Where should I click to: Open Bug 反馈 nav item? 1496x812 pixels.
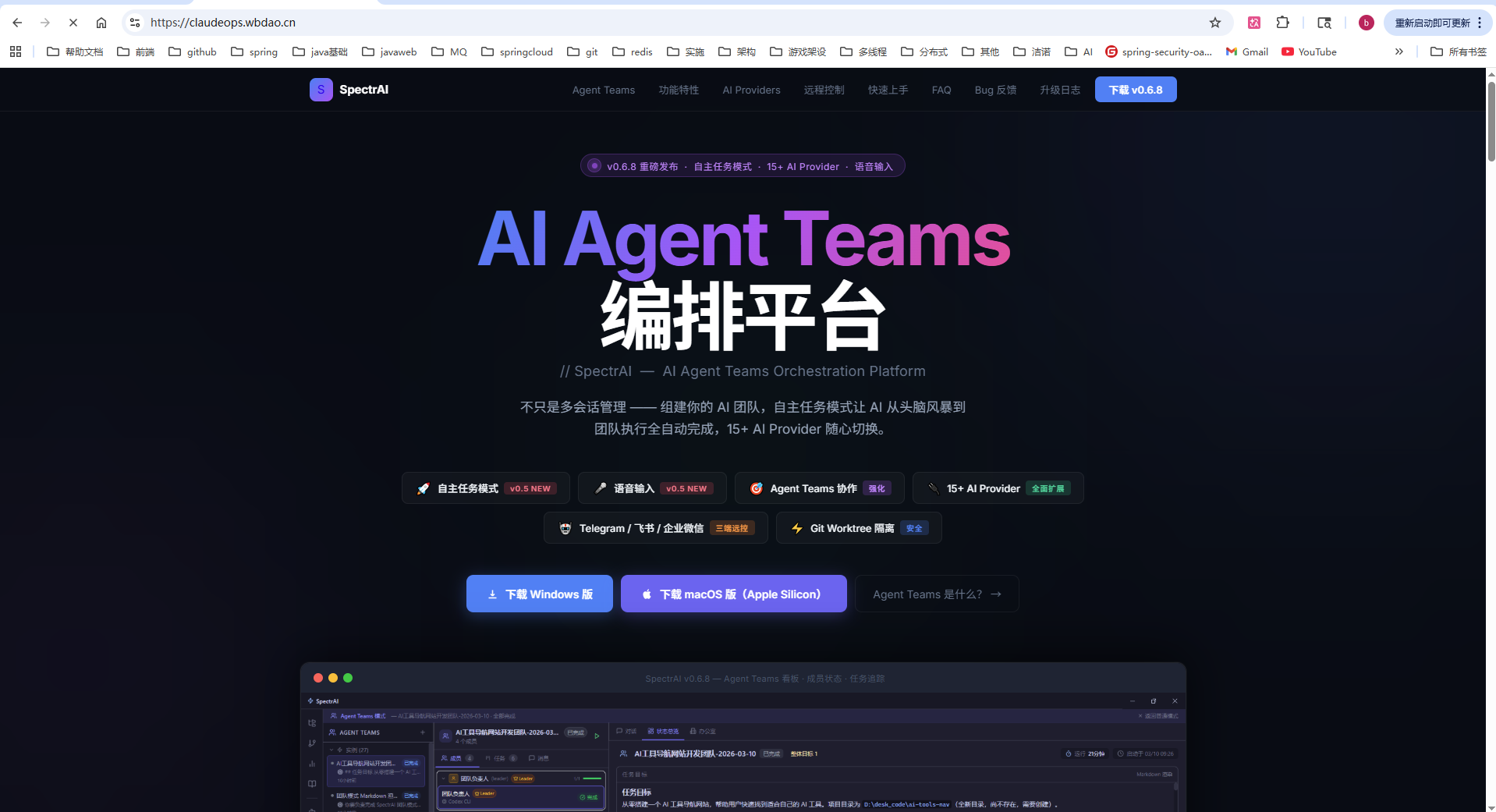pos(995,90)
